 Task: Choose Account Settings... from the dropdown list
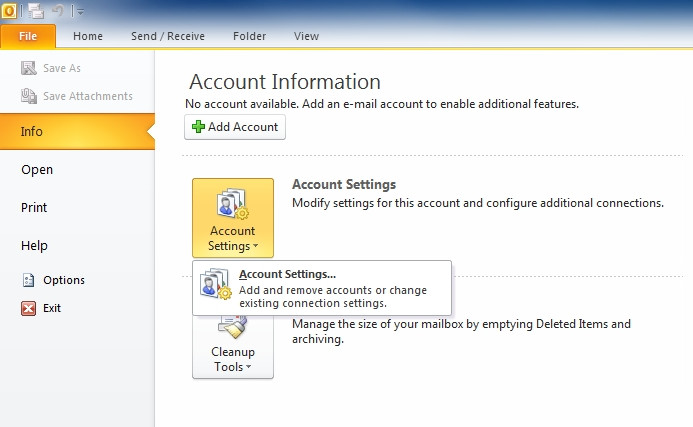point(322,288)
